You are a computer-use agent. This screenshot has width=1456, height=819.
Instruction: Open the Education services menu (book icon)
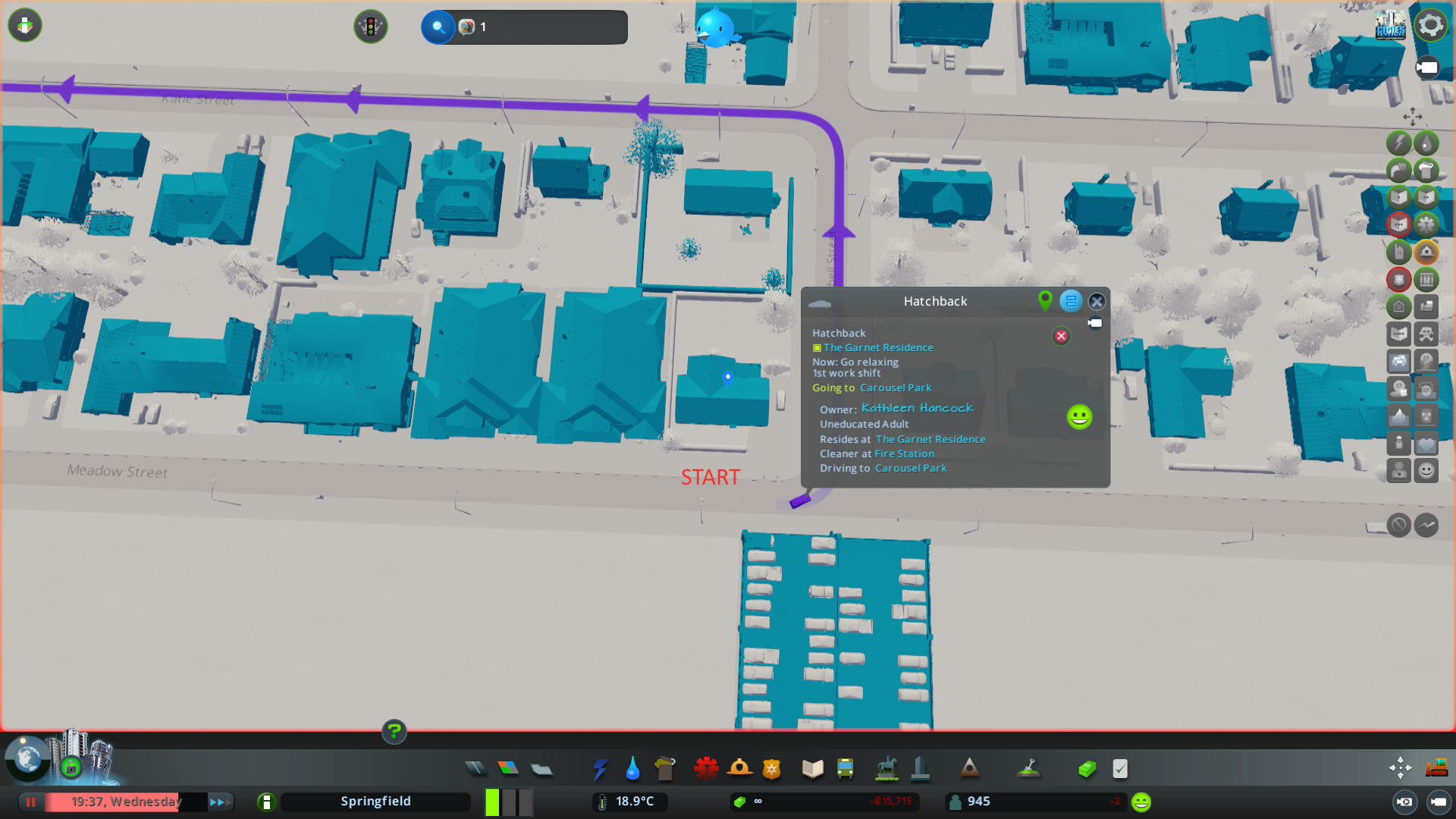(x=812, y=768)
